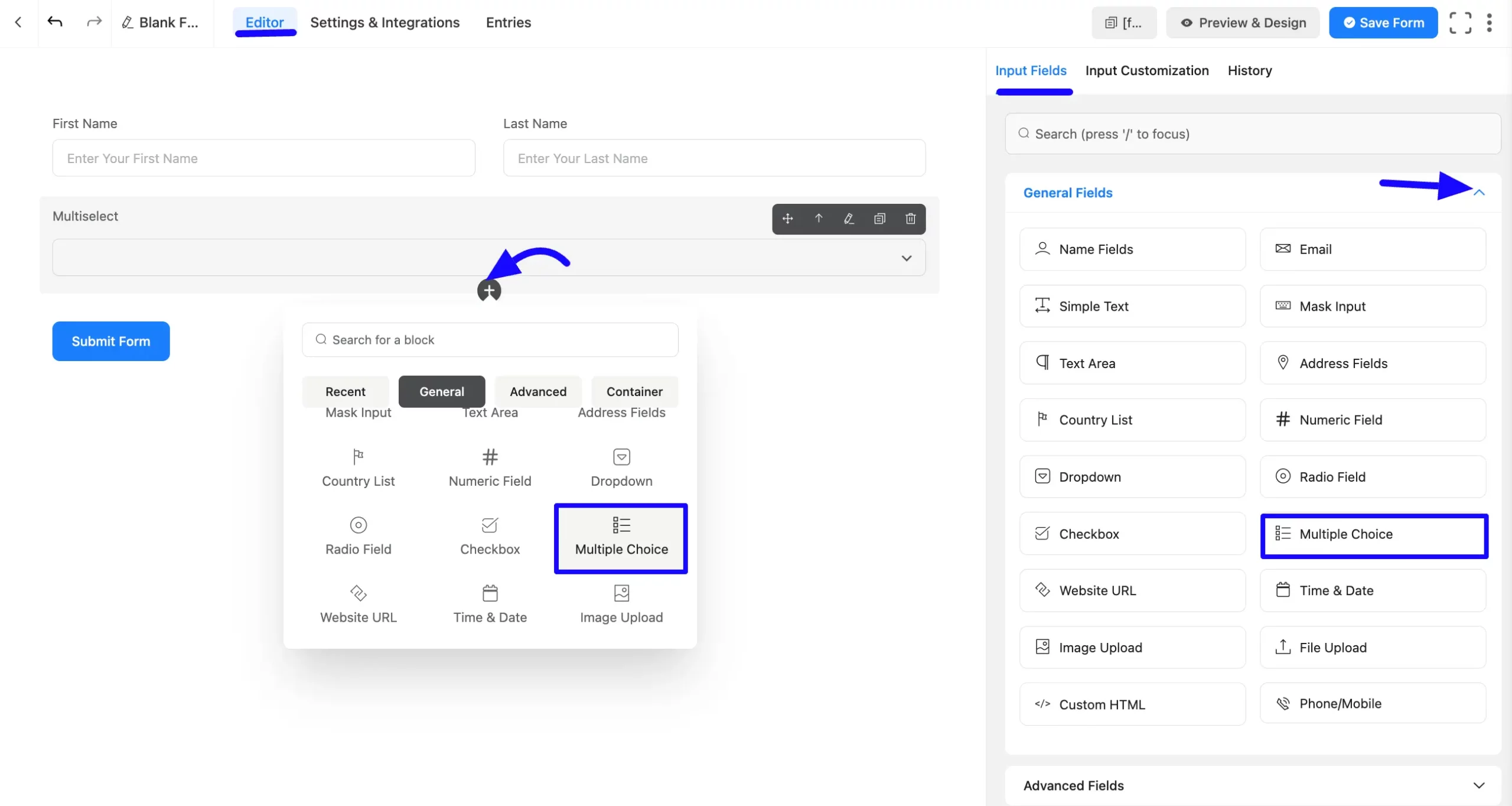Screen dimensions: 1512x806
Task: Click the undo arrow in top bar
Action: pos(55,22)
